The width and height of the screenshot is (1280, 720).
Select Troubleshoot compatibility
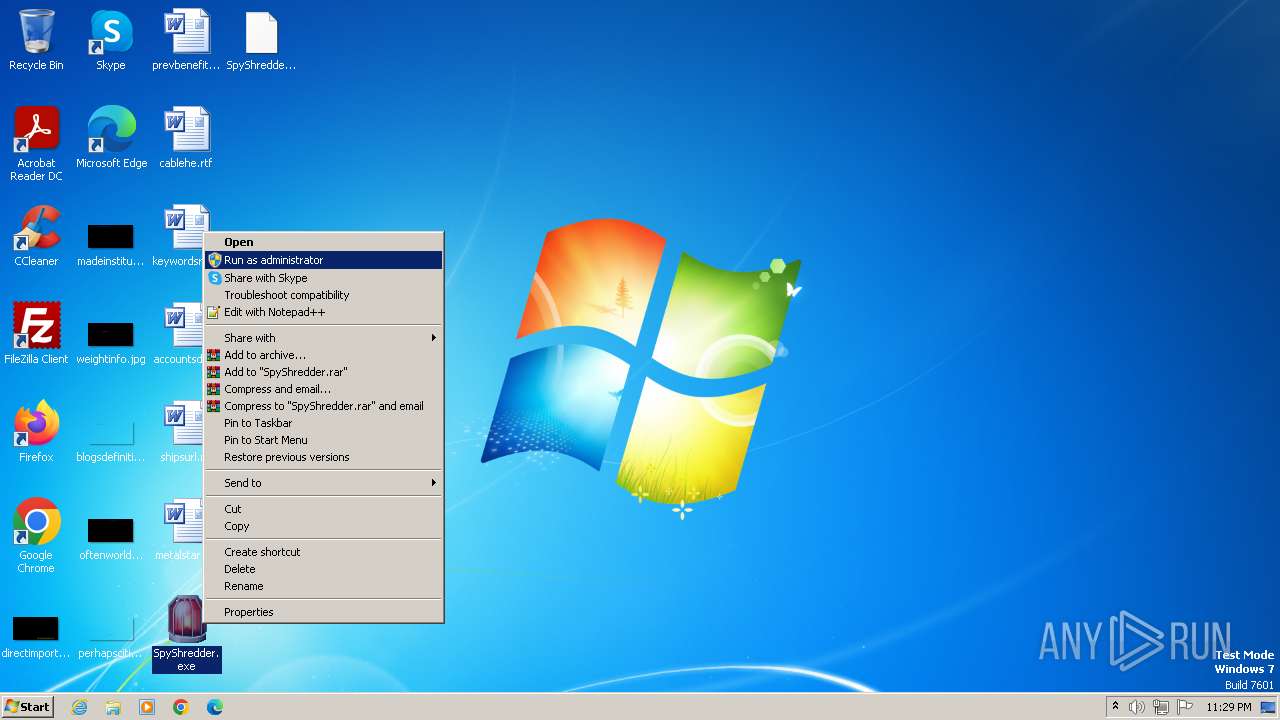(324, 295)
